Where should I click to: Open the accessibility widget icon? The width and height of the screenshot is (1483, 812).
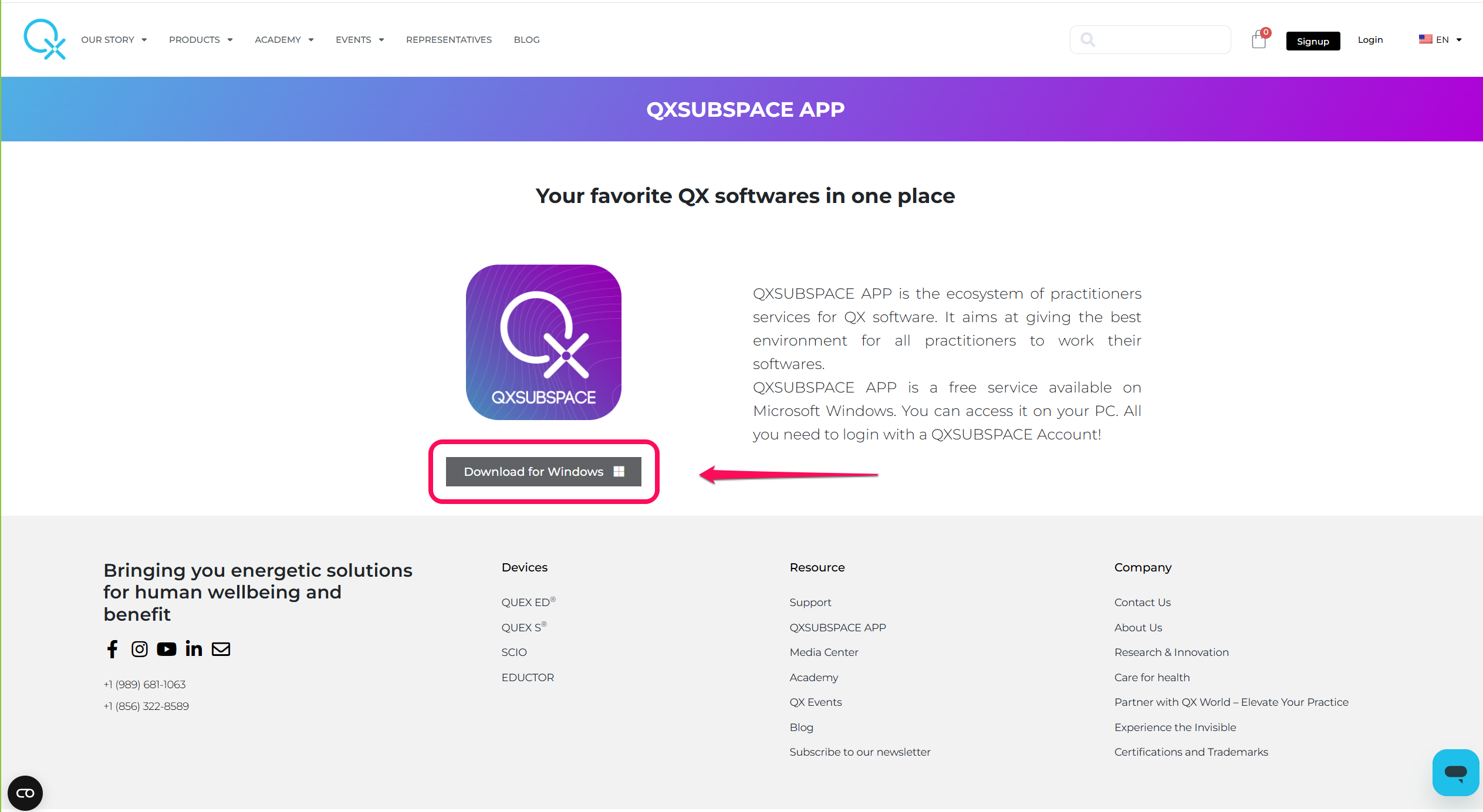(x=25, y=793)
